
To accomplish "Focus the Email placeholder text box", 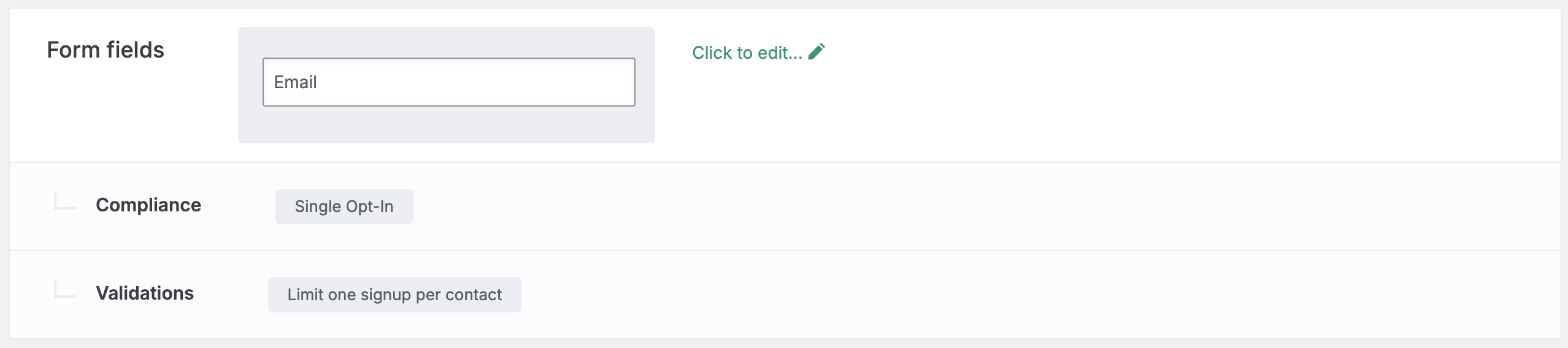I will point(449,82).
